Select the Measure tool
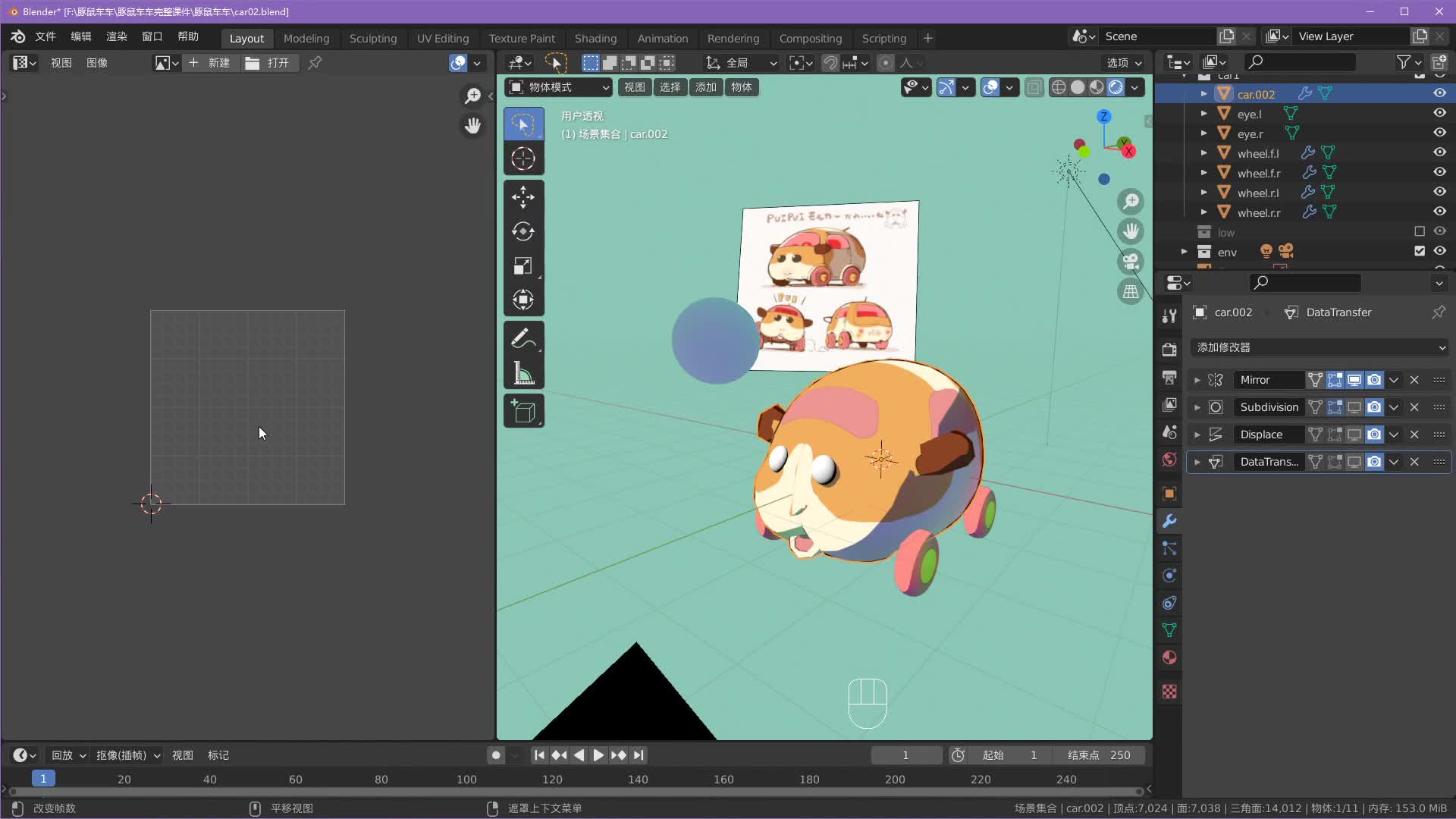The image size is (1456, 819). click(x=523, y=372)
